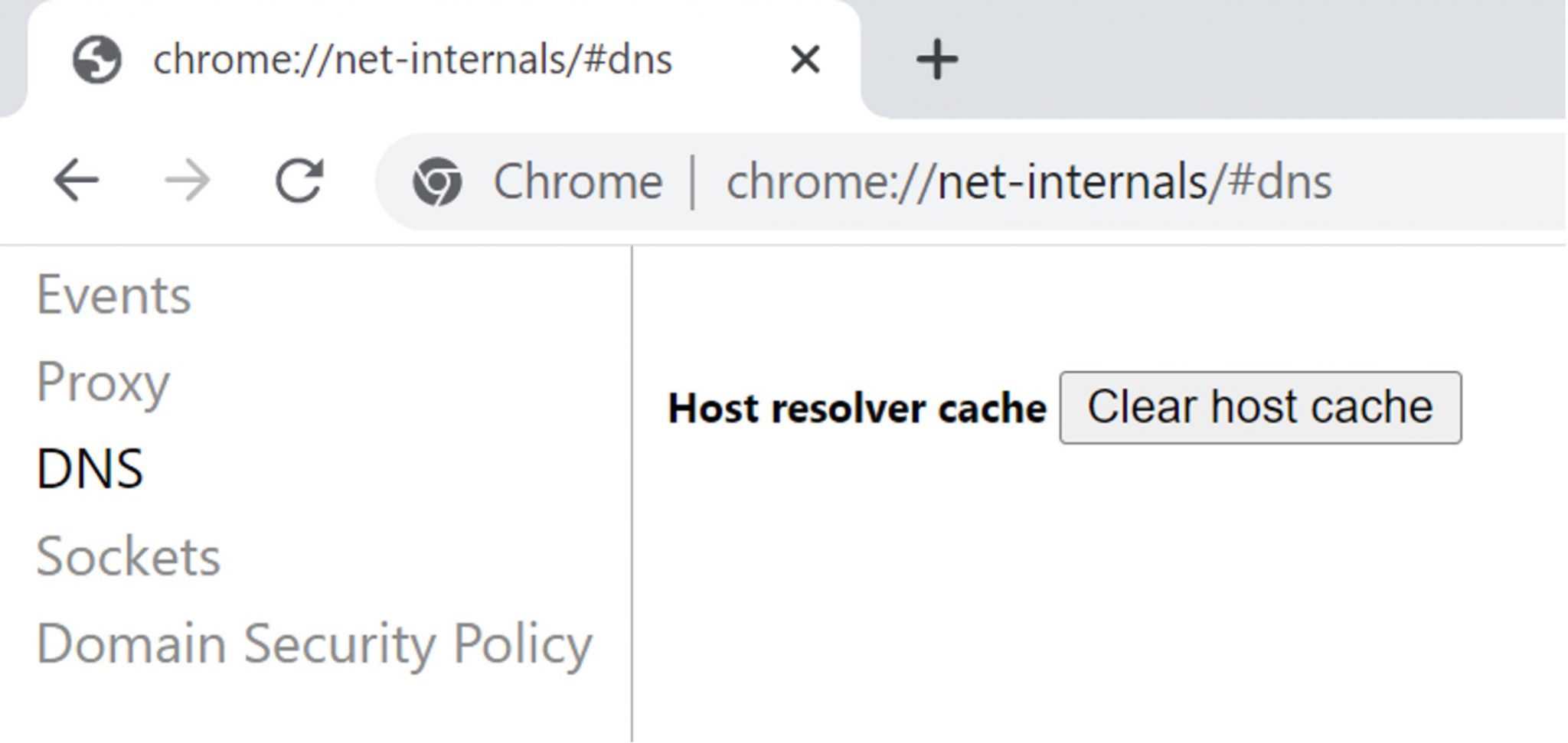Switch to the Proxy section

(x=103, y=383)
